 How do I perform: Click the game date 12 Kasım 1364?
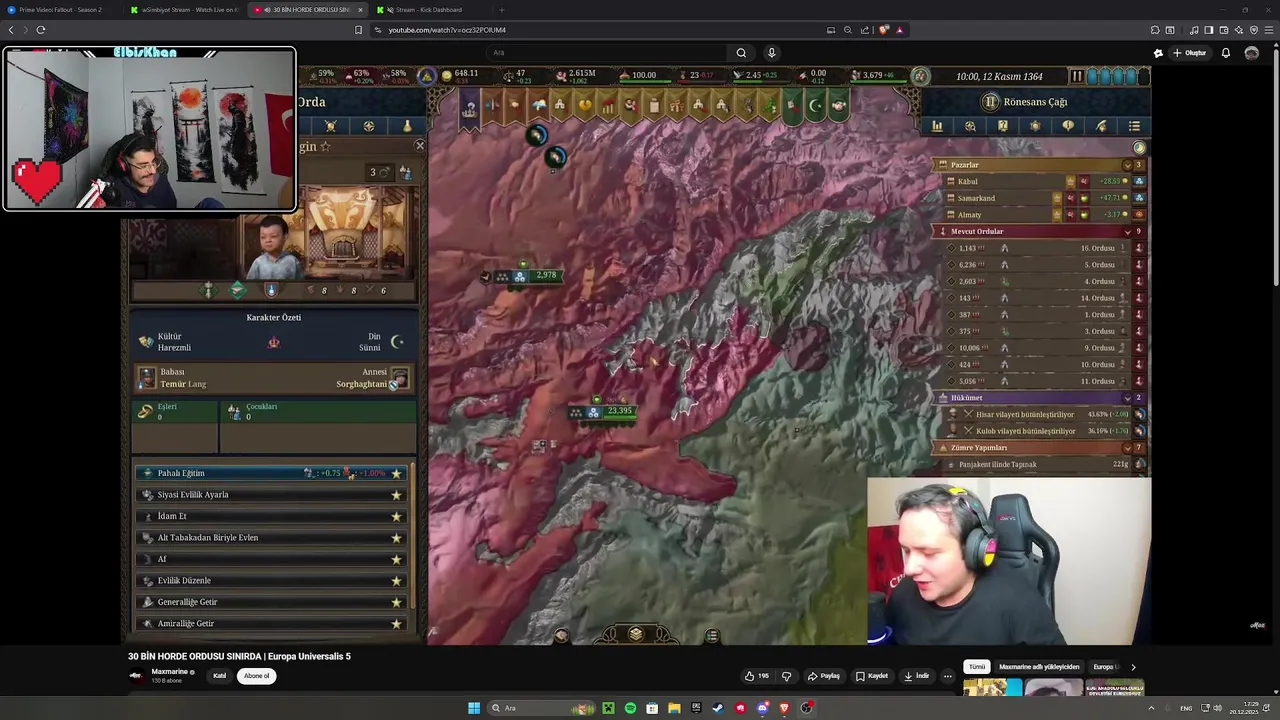pos(1012,76)
